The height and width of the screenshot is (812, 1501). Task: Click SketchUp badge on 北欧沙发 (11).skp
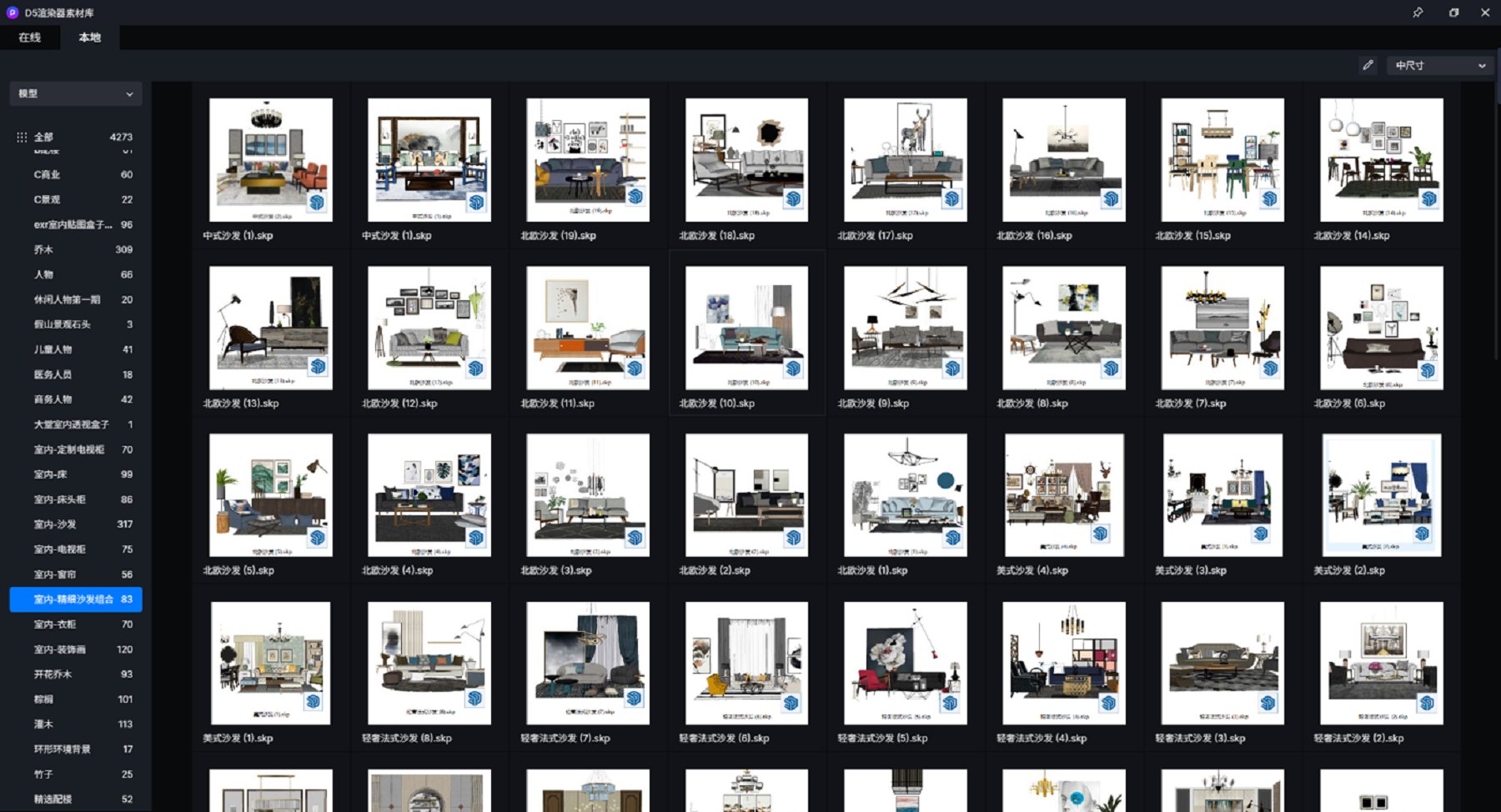pyautogui.click(x=635, y=368)
